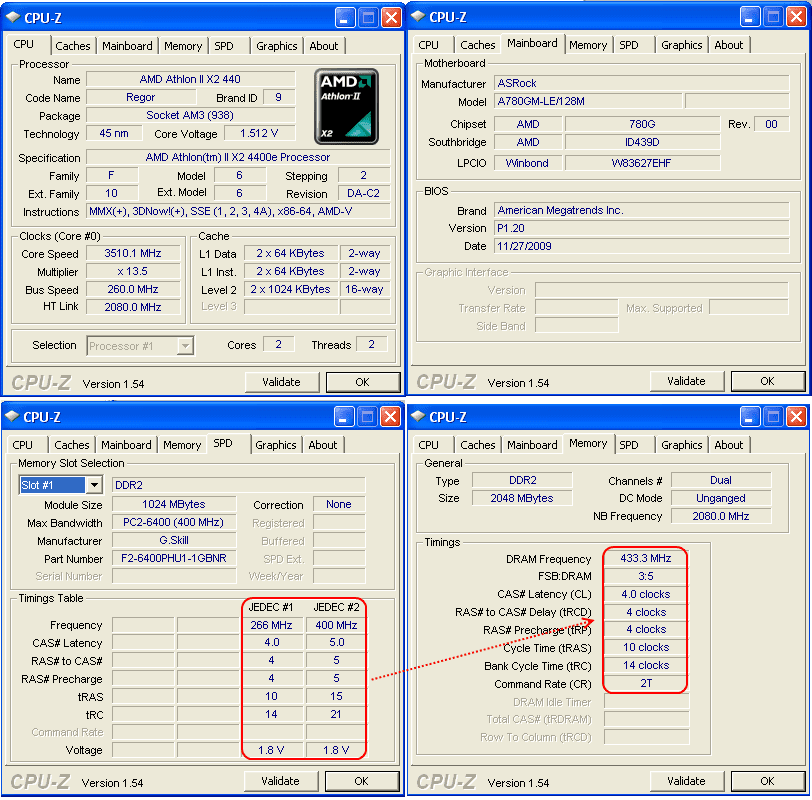The height and width of the screenshot is (800, 812).
Task: Close the CPU tab window
Action: [x=392, y=18]
